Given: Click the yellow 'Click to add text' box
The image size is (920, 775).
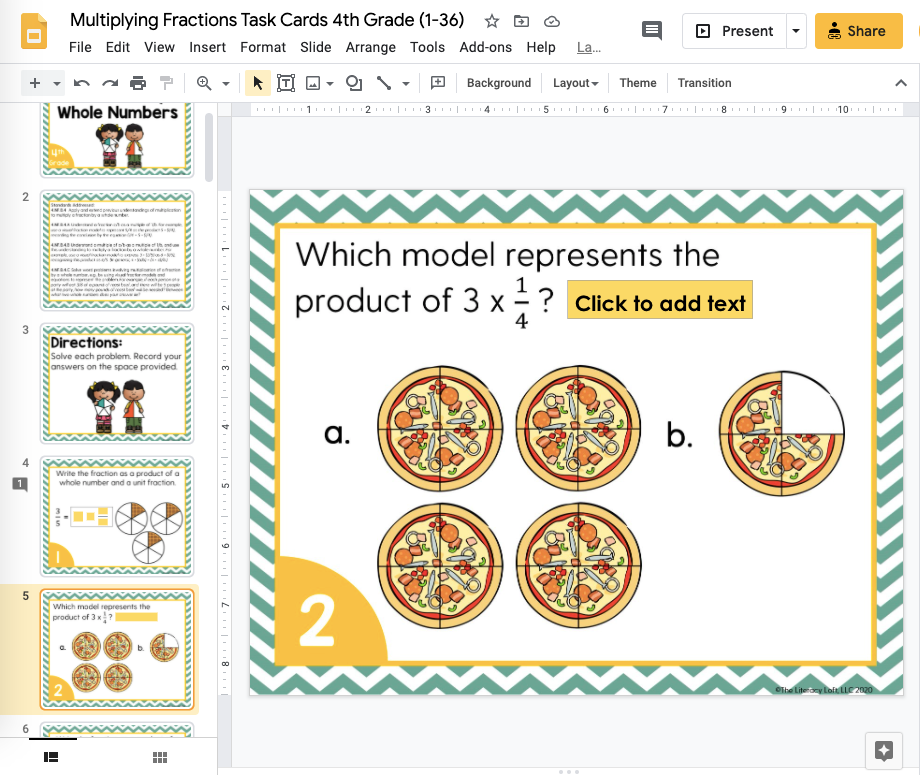Looking at the screenshot, I should [x=660, y=303].
